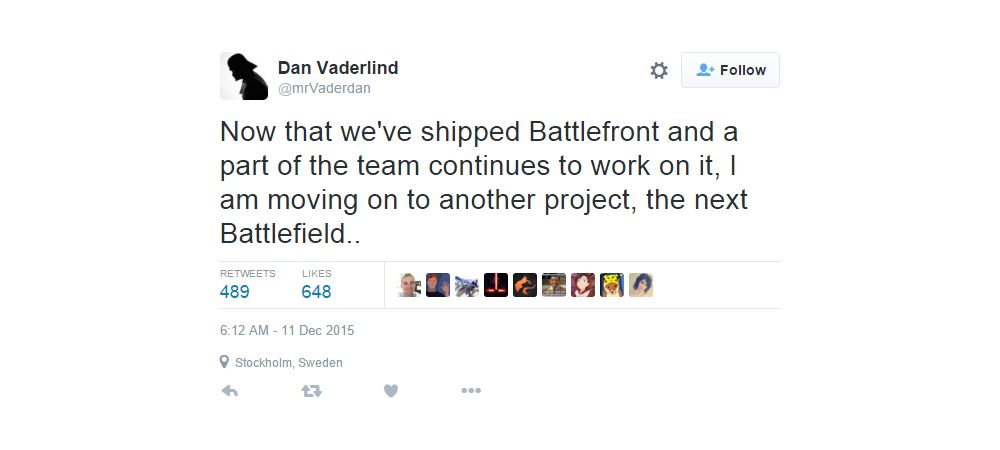Click the Stockholm, Sweden location
This screenshot has width=1000, height=450.
[288, 362]
